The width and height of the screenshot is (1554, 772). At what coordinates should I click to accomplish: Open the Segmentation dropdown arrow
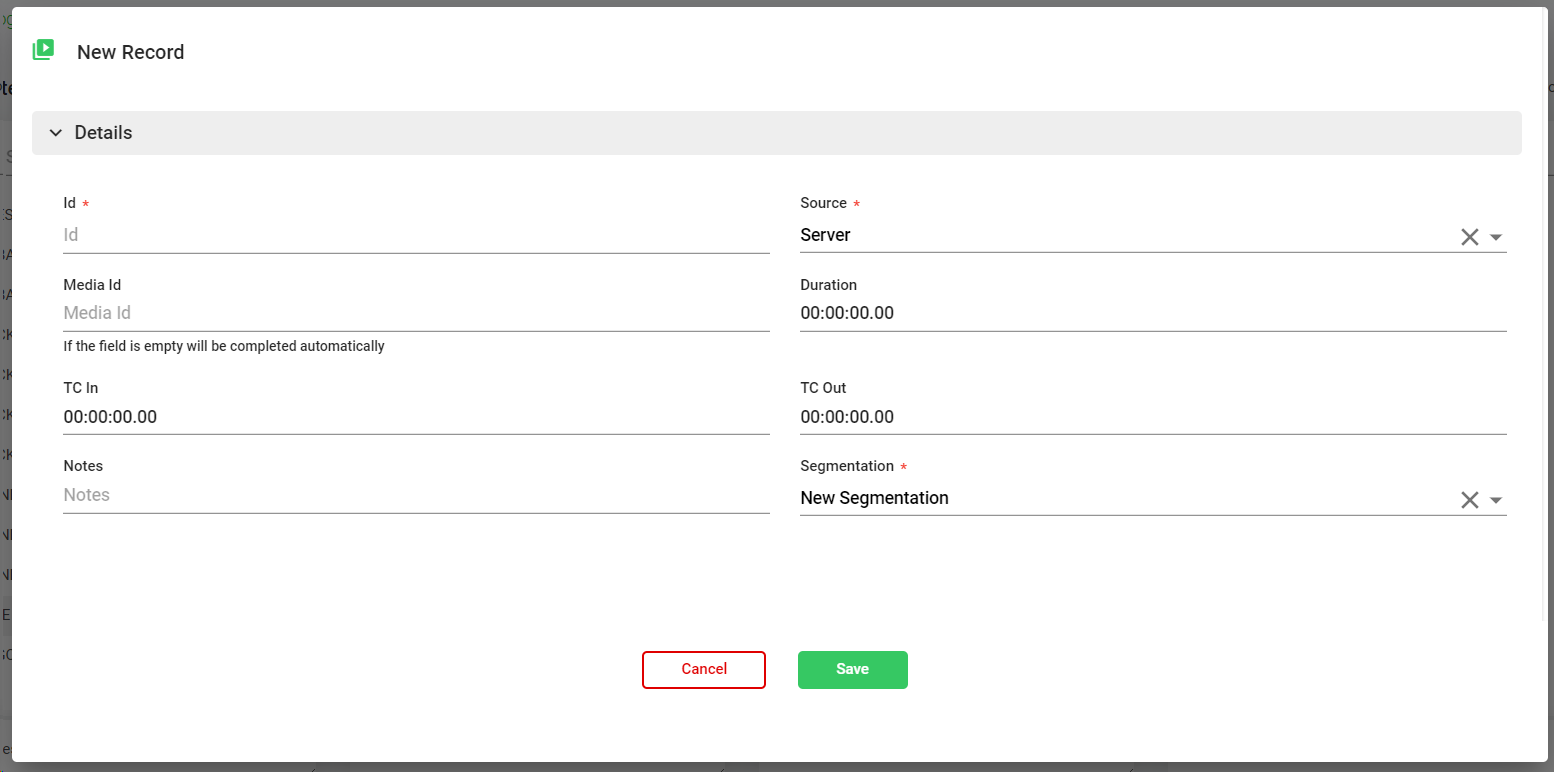(x=1496, y=500)
